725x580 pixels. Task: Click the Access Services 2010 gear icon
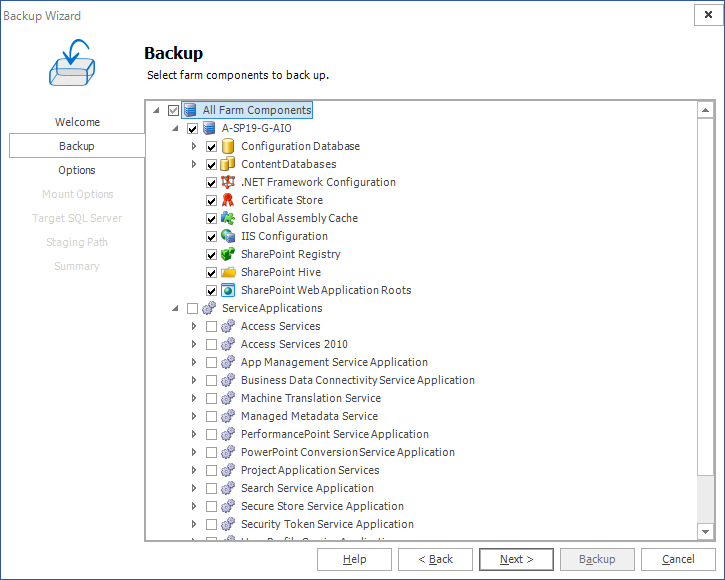click(228, 344)
